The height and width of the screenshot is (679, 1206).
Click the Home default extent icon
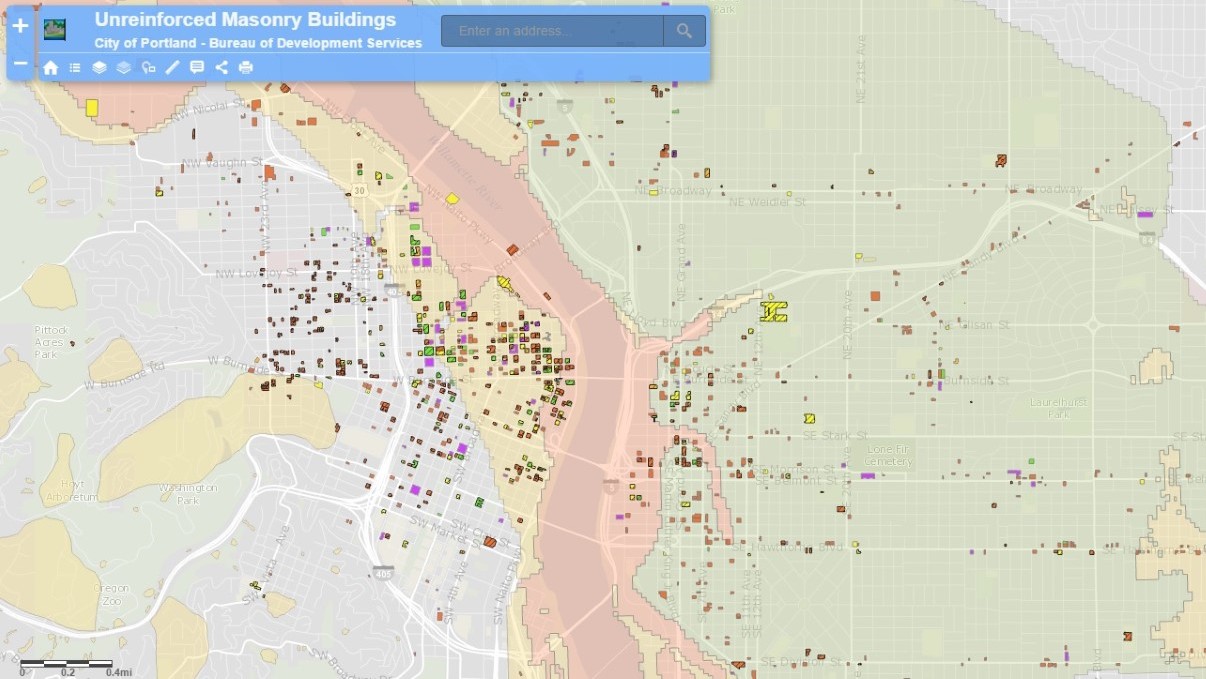click(50, 68)
